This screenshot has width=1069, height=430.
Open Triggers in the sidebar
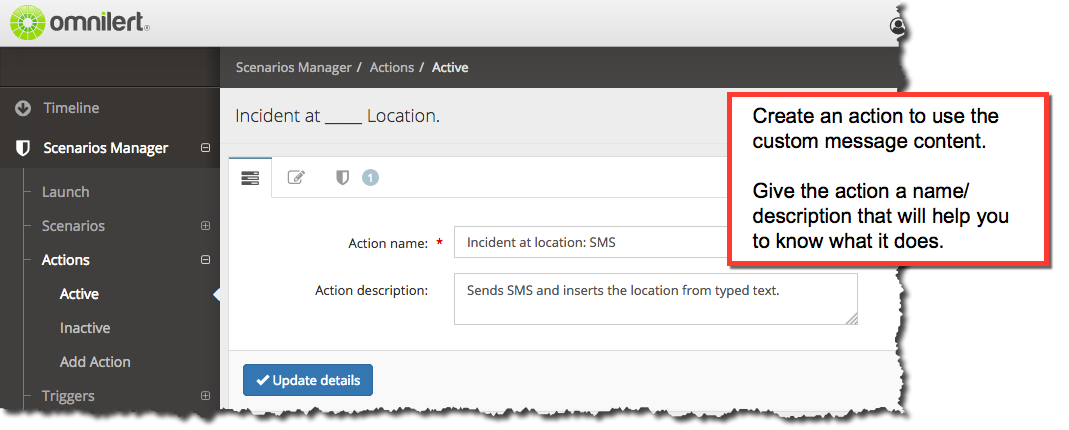pos(68,396)
